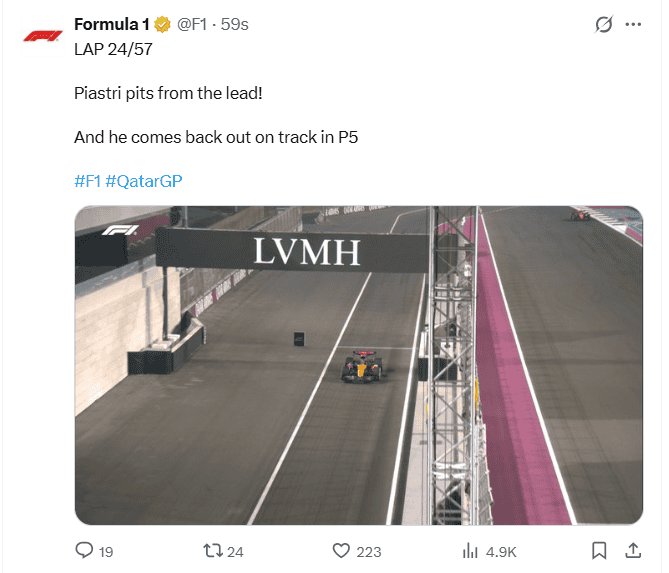Bookmark this Formula 1 post
This screenshot has width=669, height=573.
coord(598,550)
